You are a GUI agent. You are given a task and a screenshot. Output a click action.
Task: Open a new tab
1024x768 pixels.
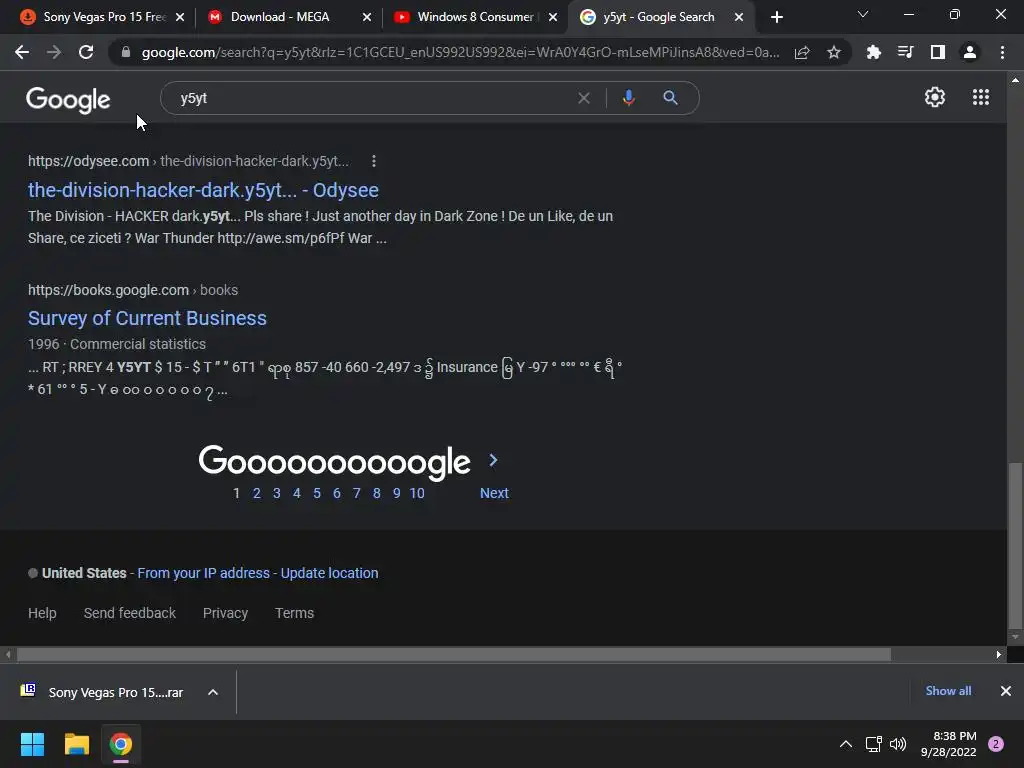coord(776,17)
